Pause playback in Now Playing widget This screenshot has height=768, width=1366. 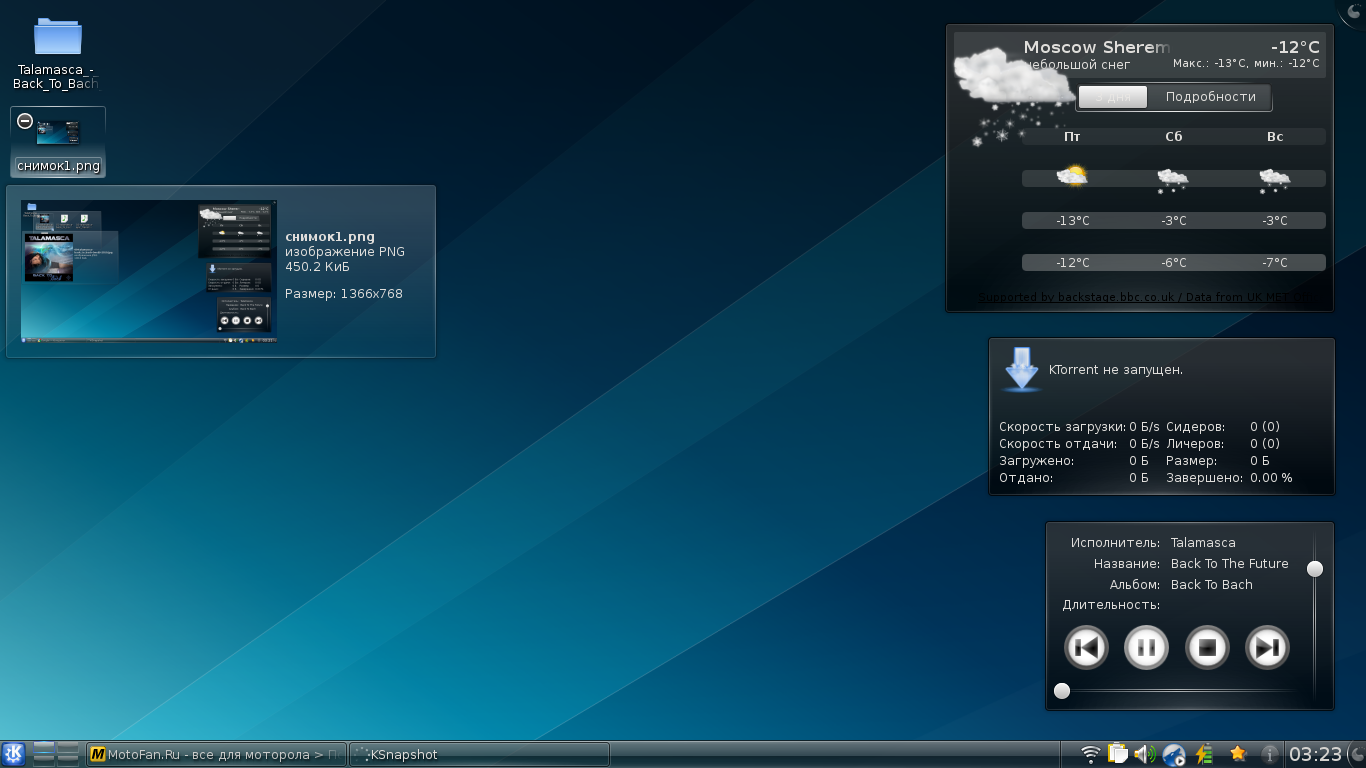tap(1146, 647)
